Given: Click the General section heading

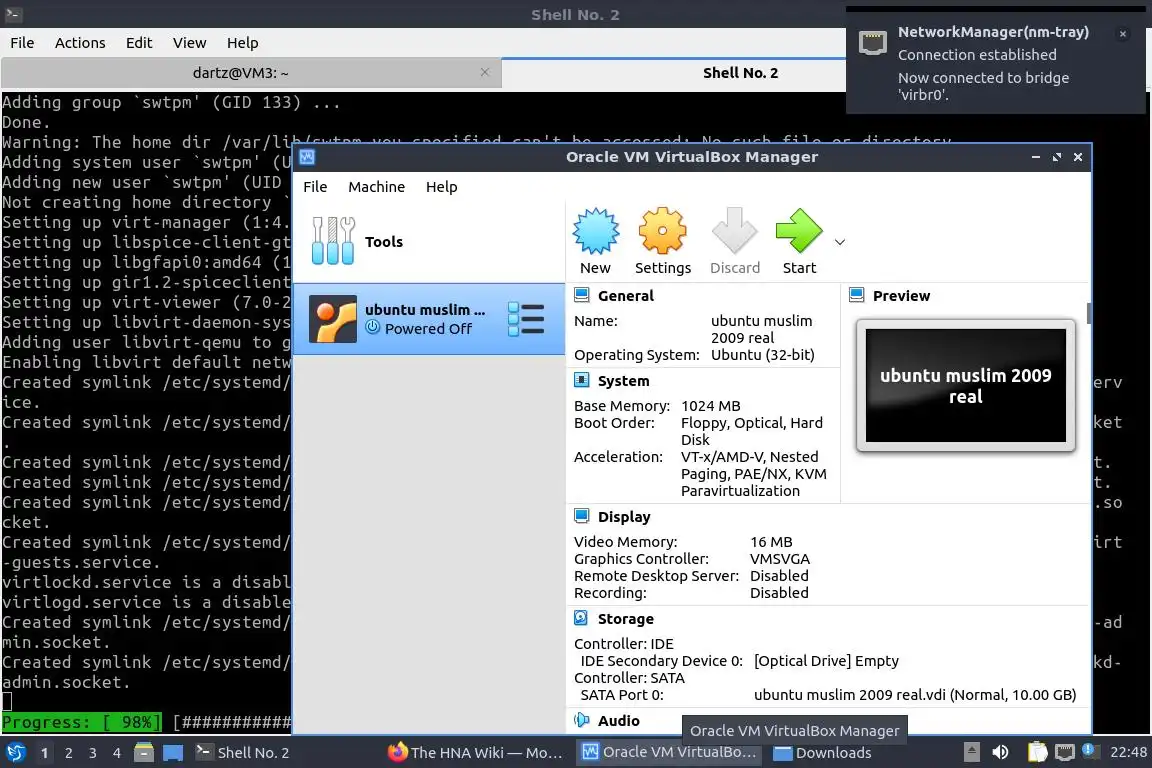Looking at the screenshot, I should (625, 295).
